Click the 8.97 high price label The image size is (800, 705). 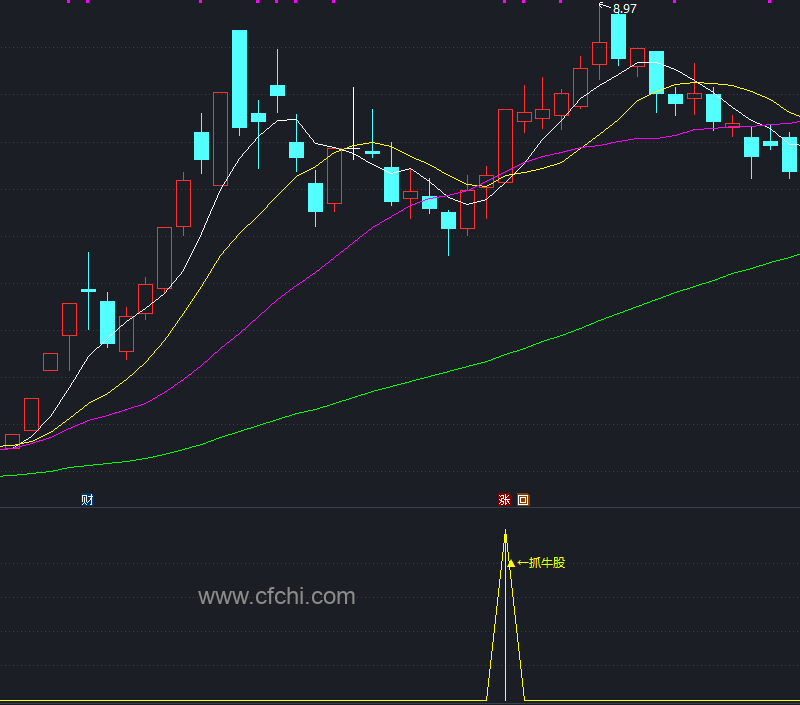coord(624,9)
